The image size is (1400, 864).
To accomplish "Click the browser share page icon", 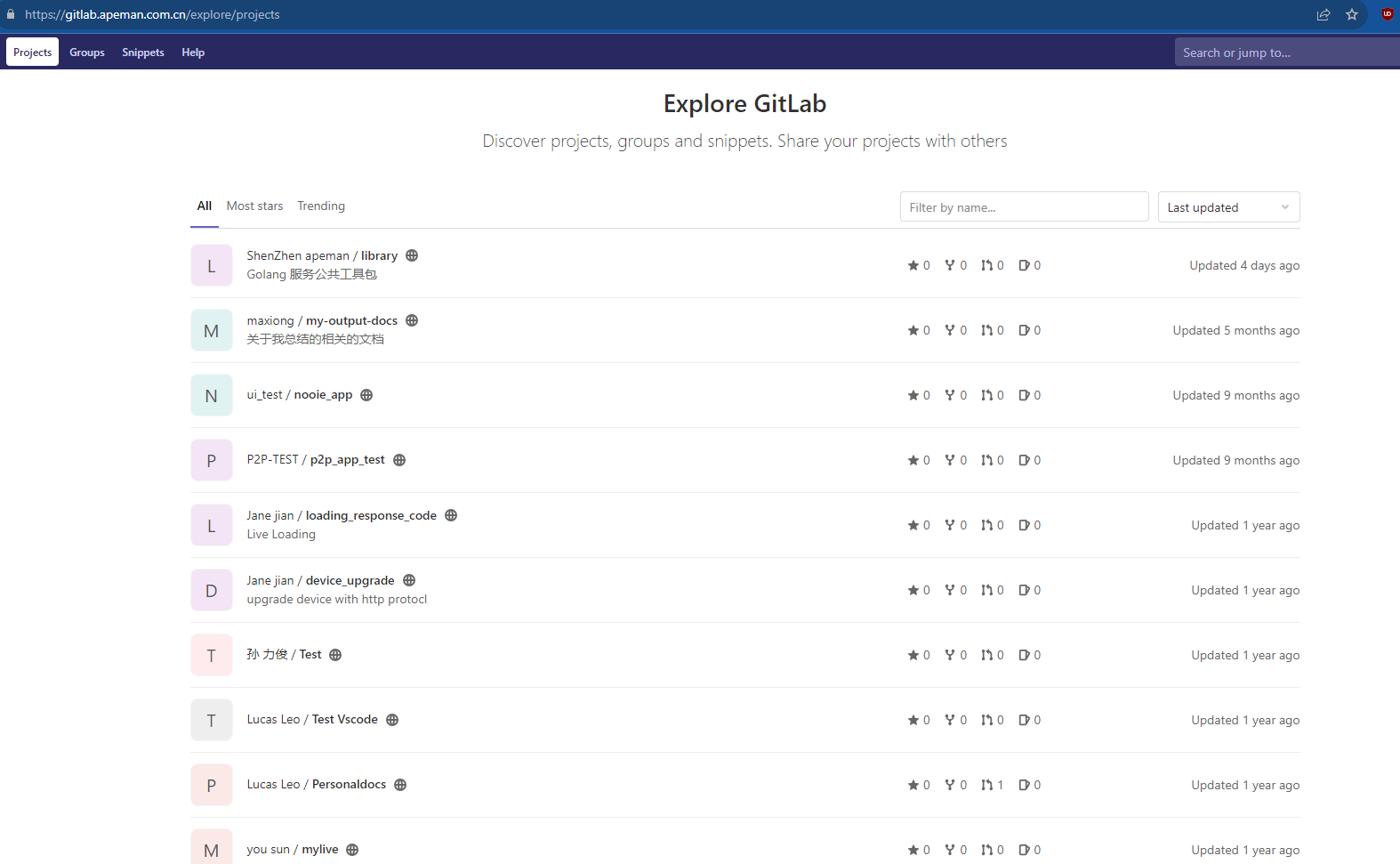I will [1324, 14].
